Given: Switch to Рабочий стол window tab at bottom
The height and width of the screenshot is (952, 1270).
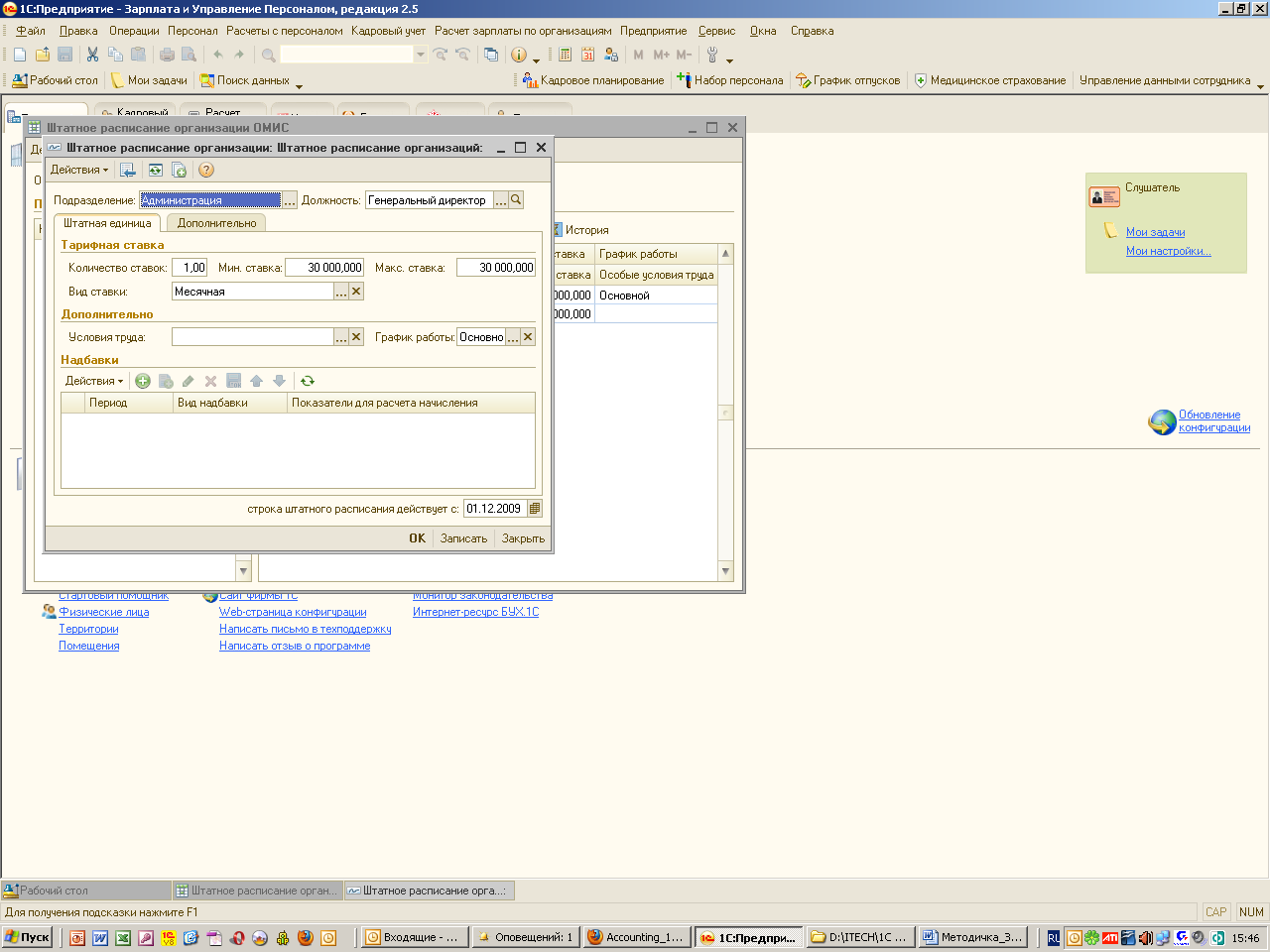Looking at the screenshot, I should (x=86, y=891).
